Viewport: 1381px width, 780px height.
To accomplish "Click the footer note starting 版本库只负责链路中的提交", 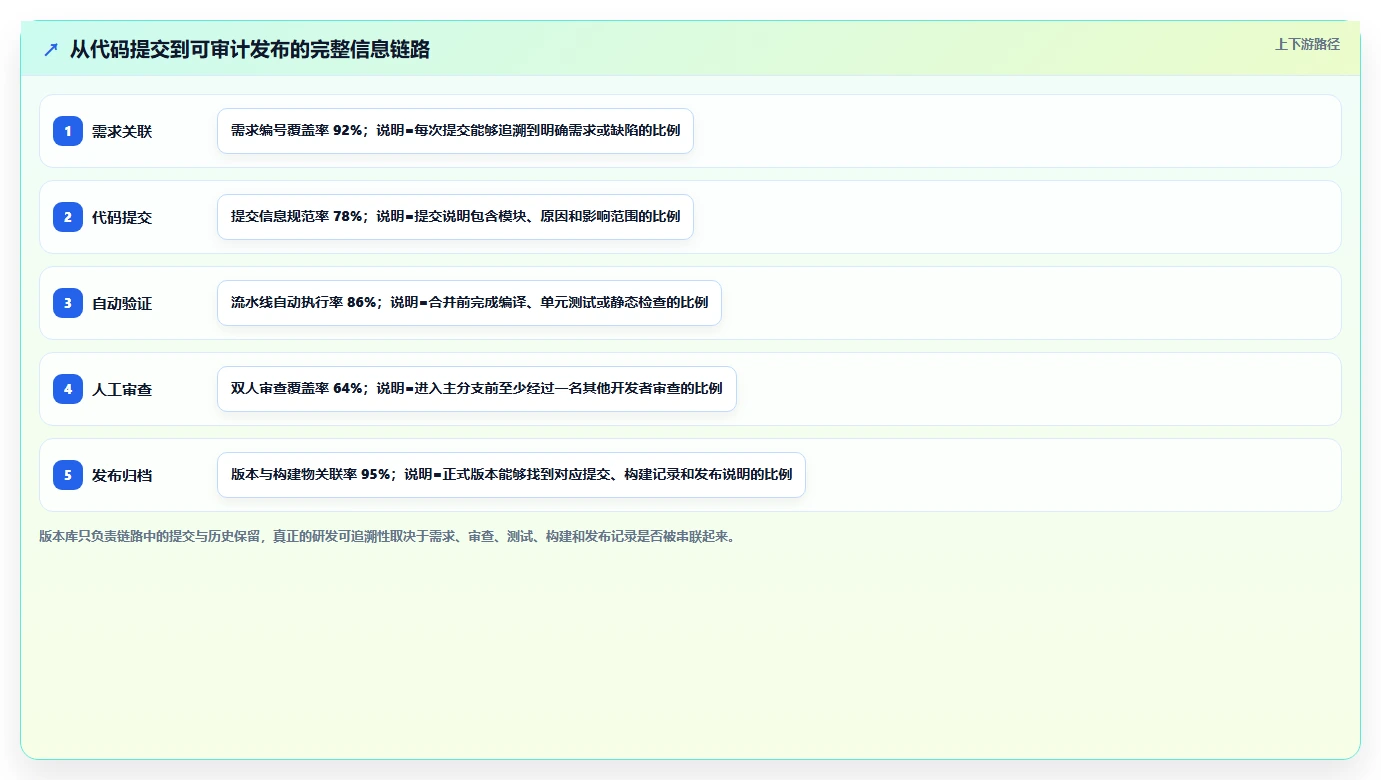I will tap(388, 536).
